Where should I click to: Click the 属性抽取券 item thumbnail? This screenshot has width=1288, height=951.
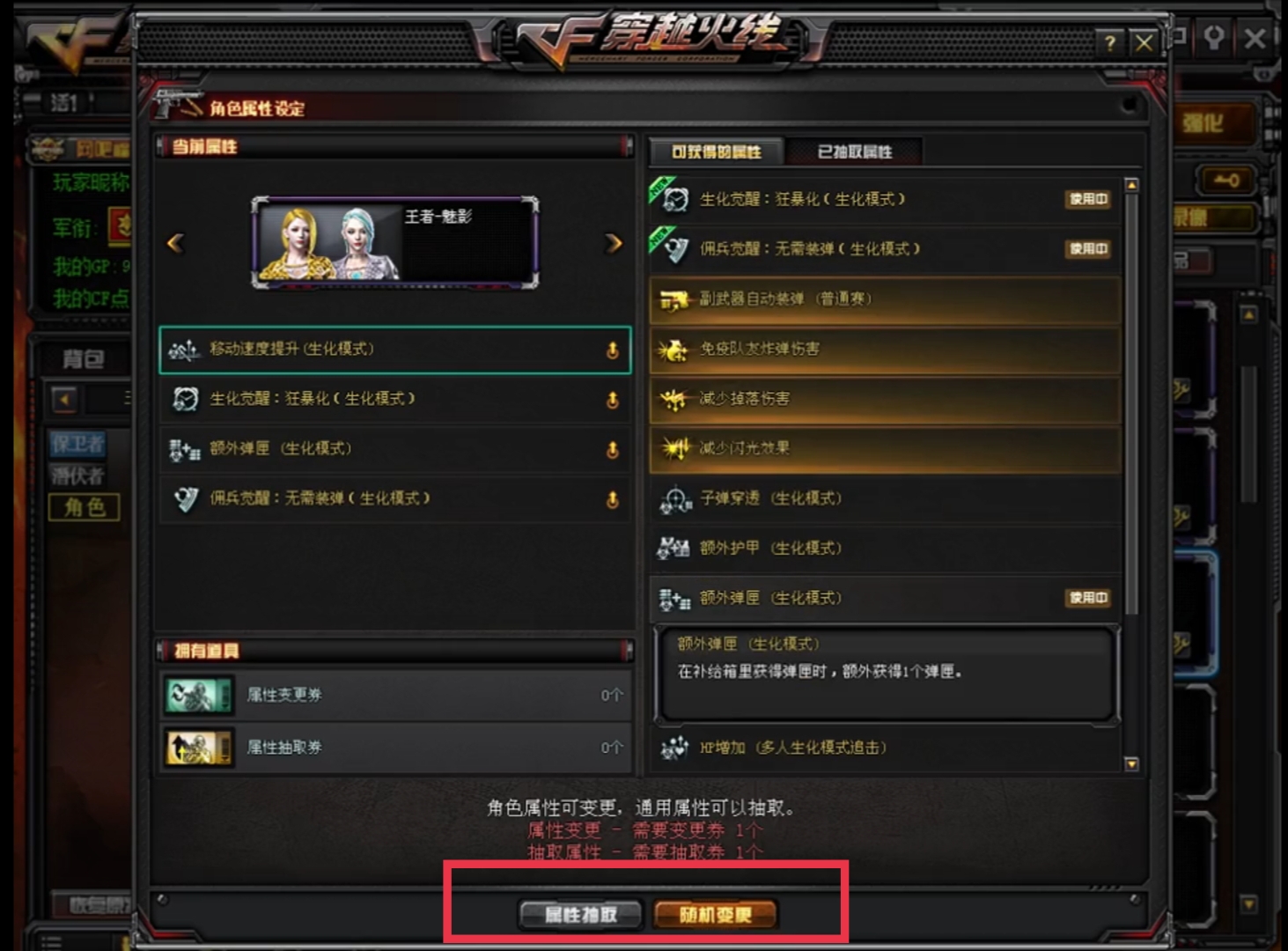(199, 748)
